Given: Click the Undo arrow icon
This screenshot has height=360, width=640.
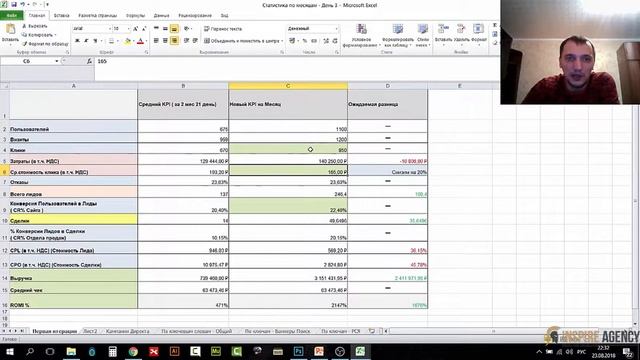Looking at the screenshot, I should (x=23, y=4).
